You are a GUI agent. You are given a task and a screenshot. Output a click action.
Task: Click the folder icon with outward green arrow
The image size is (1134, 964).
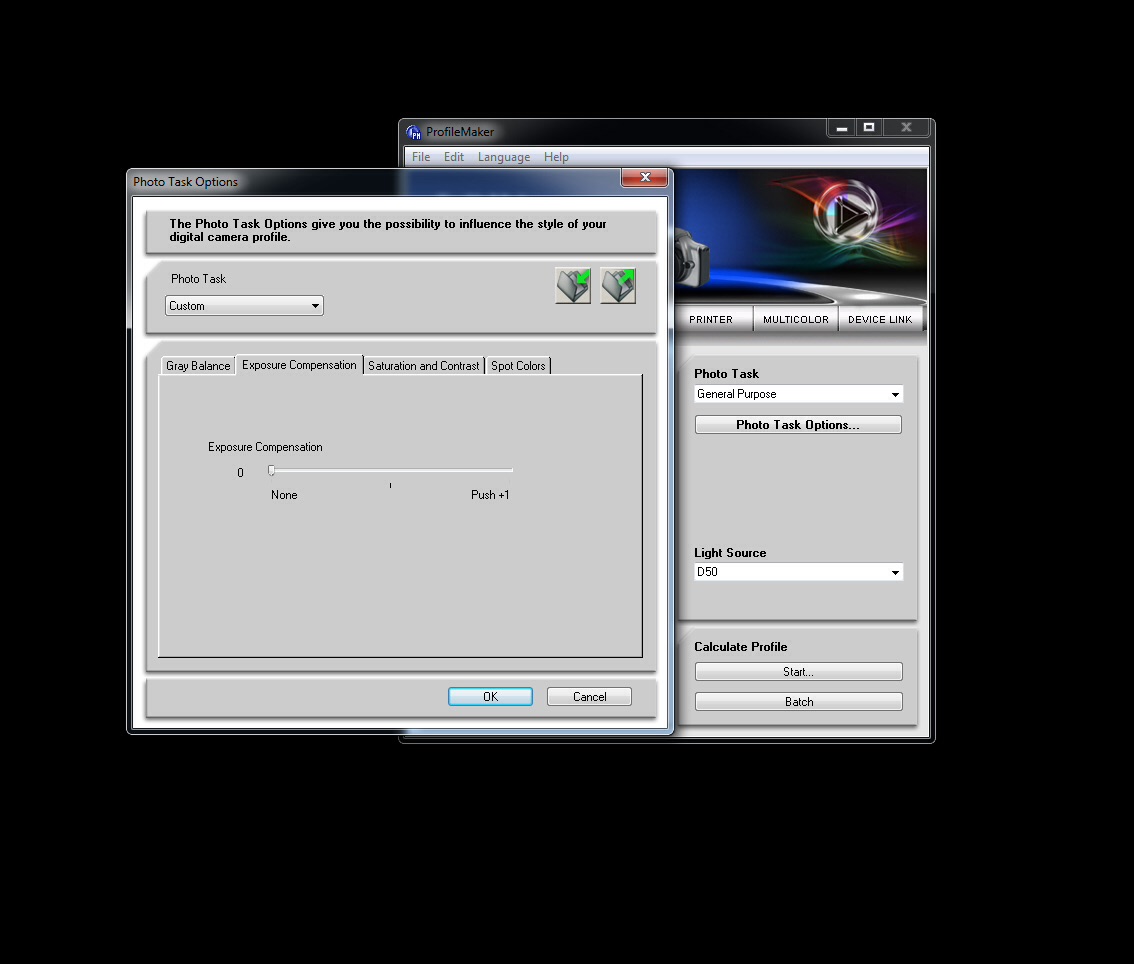tap(618, 286)
